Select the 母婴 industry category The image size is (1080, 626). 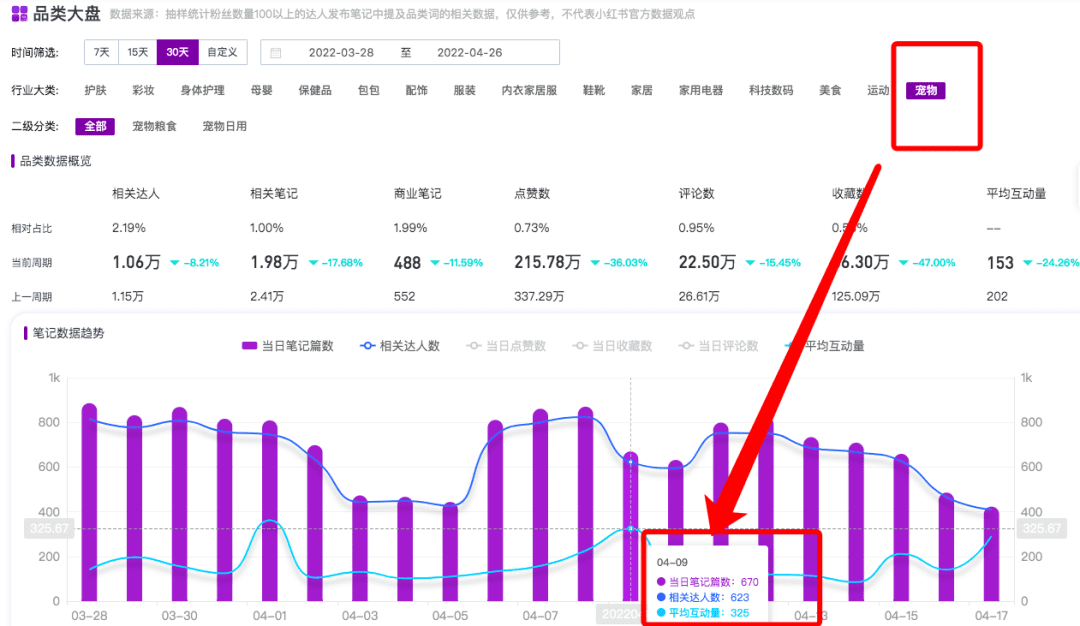point(262,90)
